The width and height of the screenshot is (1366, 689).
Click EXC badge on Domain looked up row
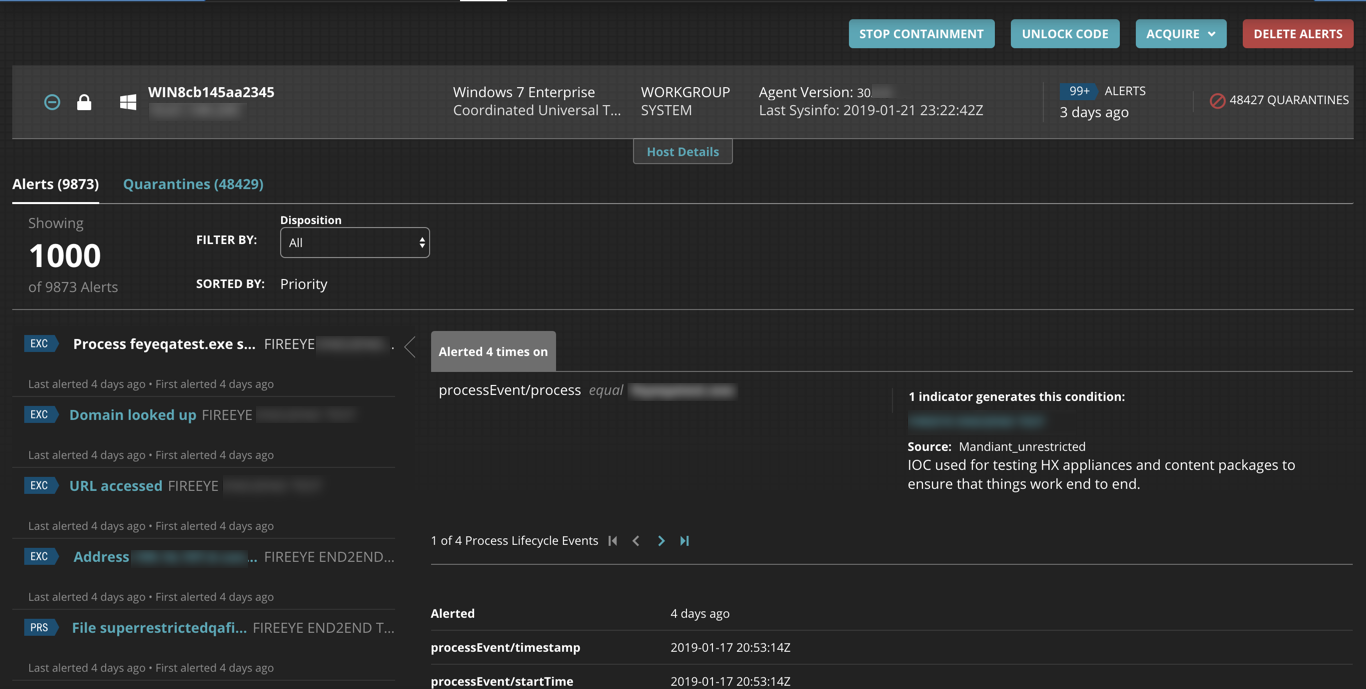pos(40,415)
